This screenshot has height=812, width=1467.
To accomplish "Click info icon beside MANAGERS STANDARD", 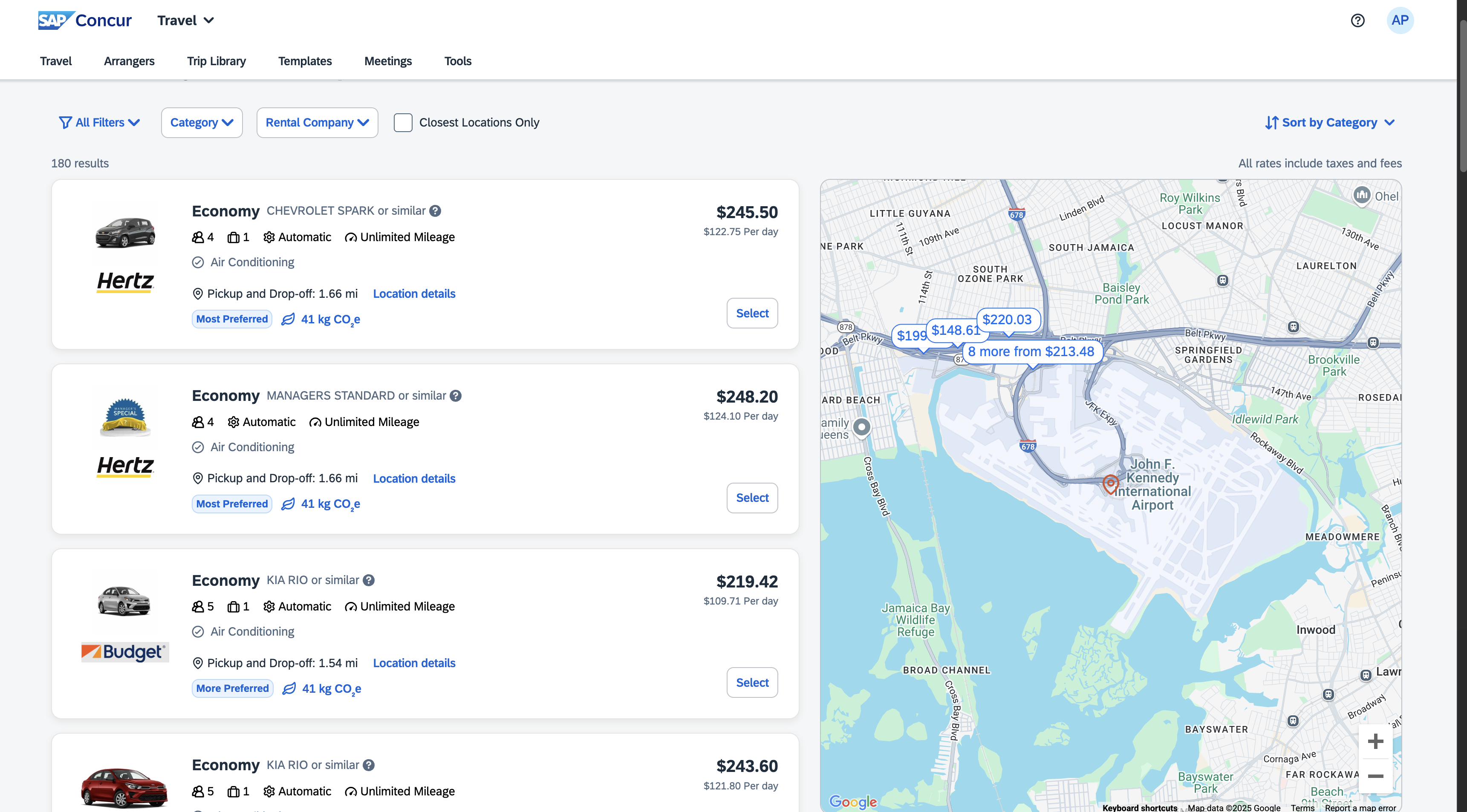I will 456,396.
